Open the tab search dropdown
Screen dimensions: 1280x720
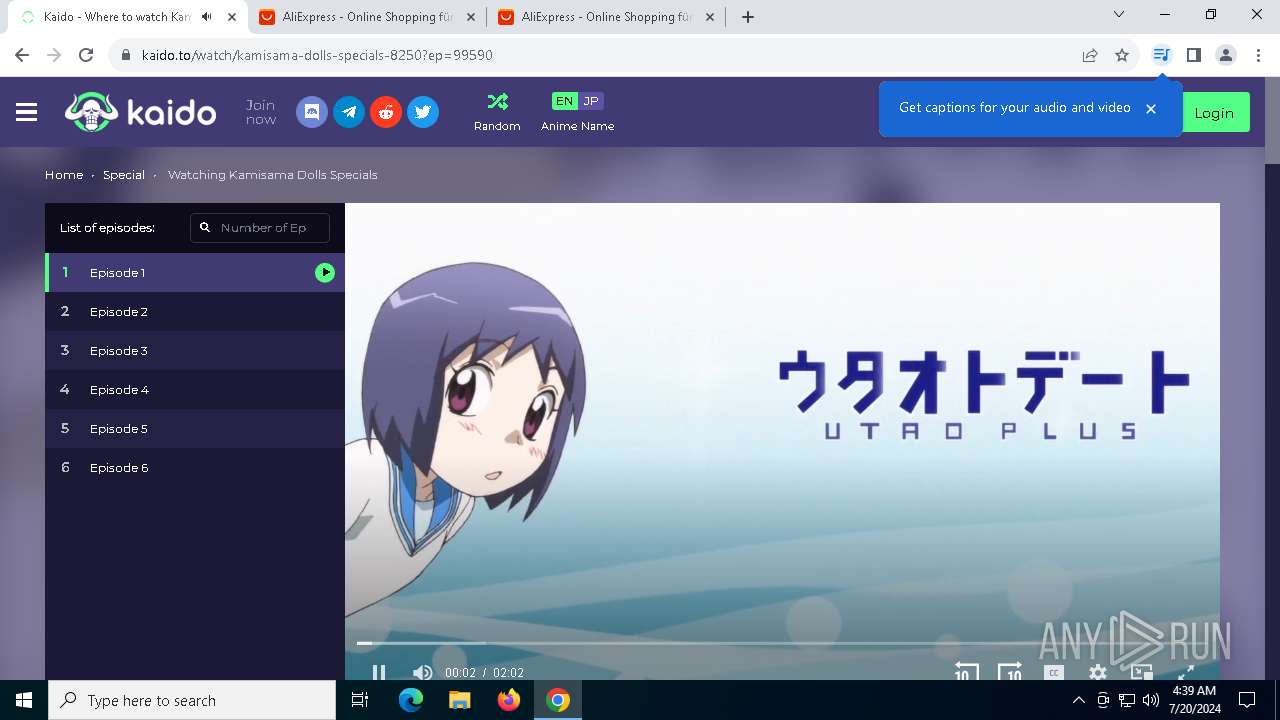[x=1119, y=14]
